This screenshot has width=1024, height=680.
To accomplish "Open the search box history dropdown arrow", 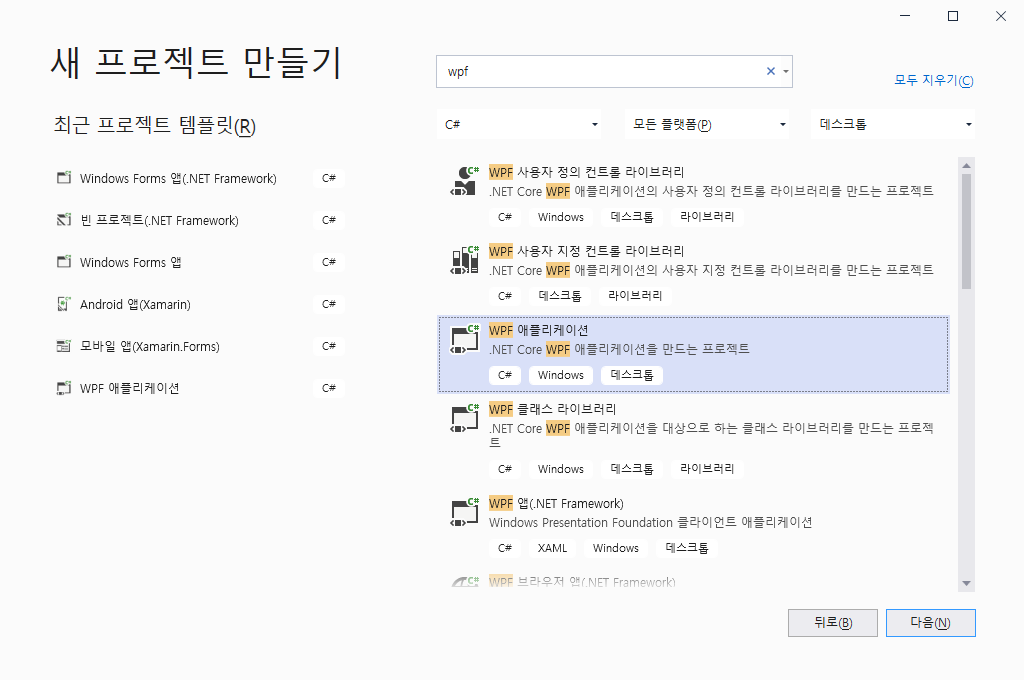I will pyautogui.click(x=786, y=71).
